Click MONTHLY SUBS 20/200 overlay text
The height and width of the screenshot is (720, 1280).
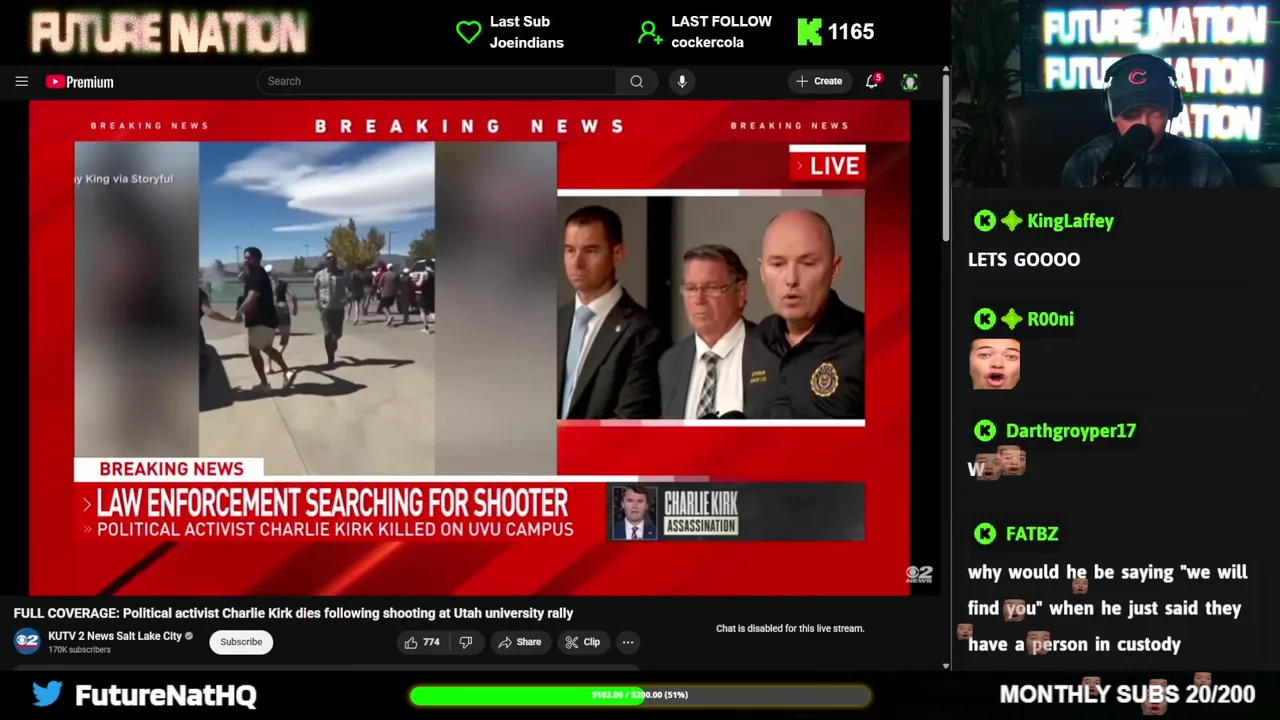point(1127,694)
